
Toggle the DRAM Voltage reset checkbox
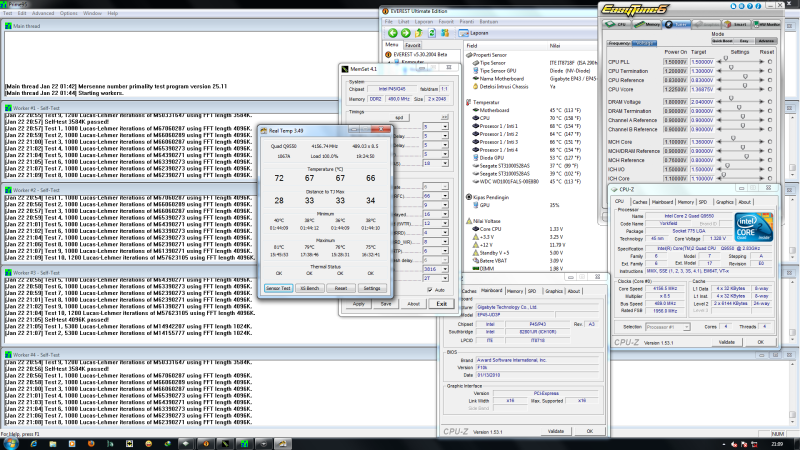[x=770, y=102]
